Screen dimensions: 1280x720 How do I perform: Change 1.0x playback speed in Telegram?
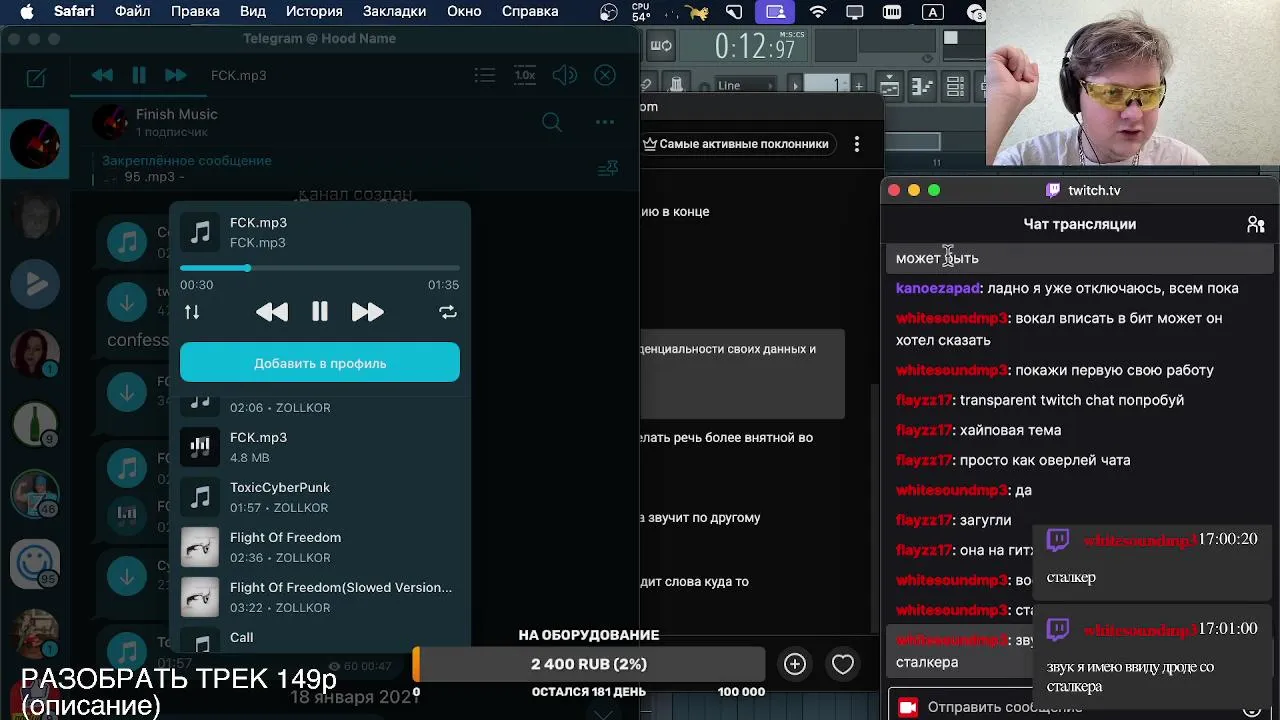point(525,75)
